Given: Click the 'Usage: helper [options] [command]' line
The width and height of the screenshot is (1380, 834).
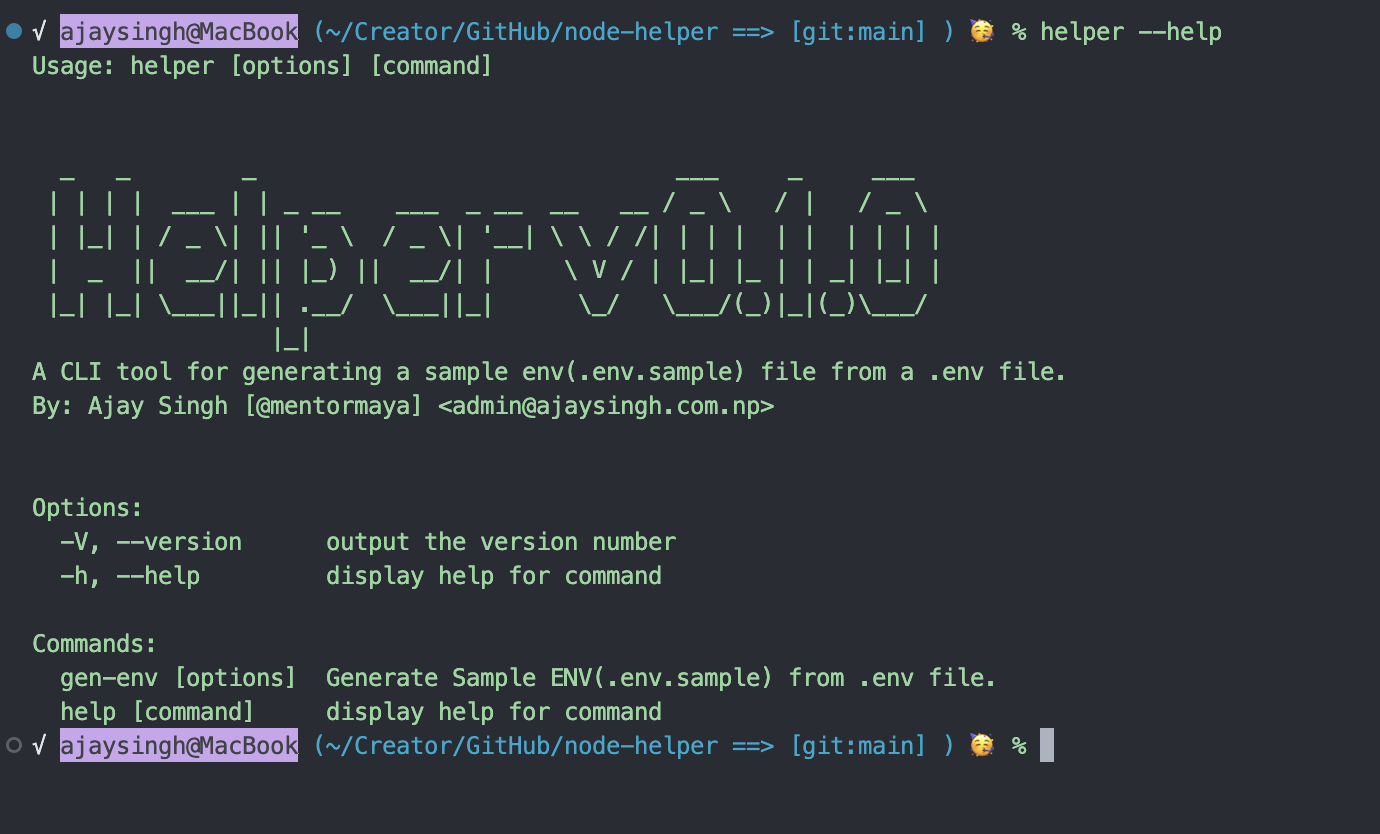Looking at the screenshot, I should (262, 66).
